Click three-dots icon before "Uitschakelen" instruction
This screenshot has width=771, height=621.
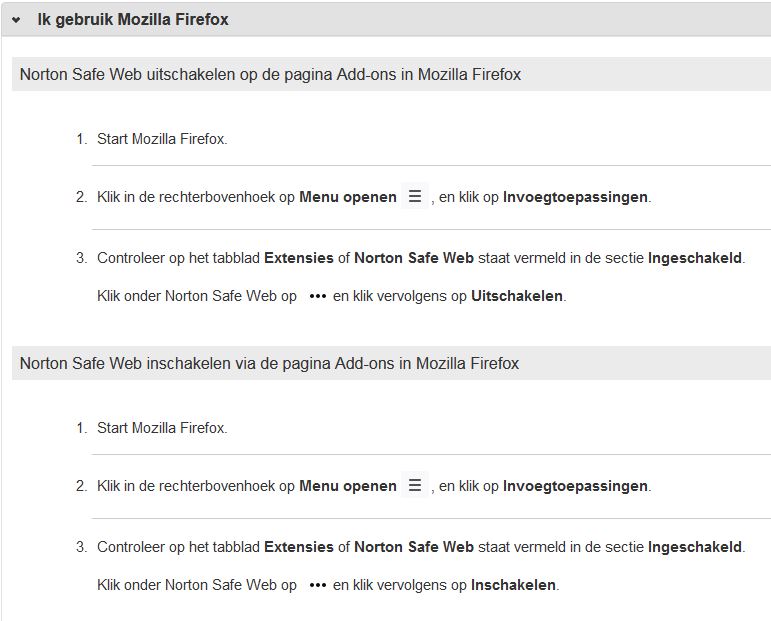pos(319,296)
